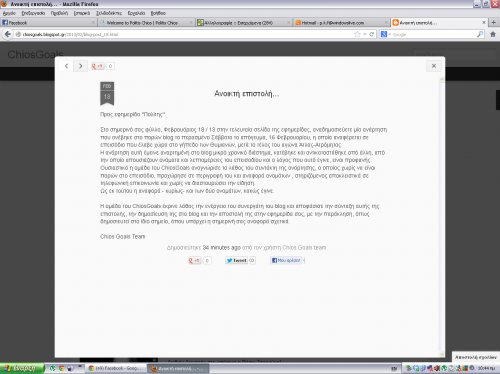Image resolution: width=500 pixels, height=374 pixels.
Task: Open previous post with left chevron
Action: point(67,66)
